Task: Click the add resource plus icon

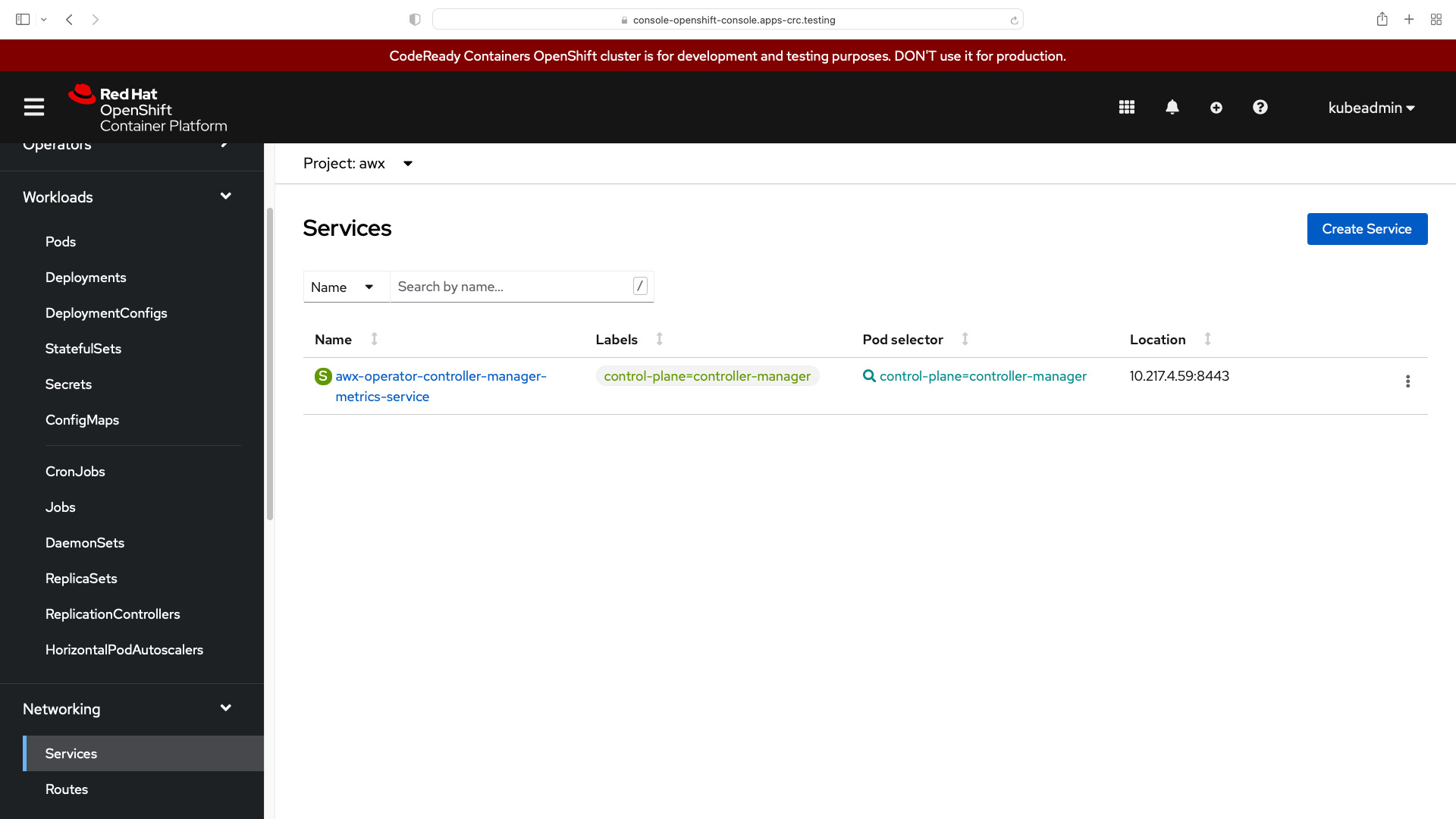Action: click(x=1216, y=107)
